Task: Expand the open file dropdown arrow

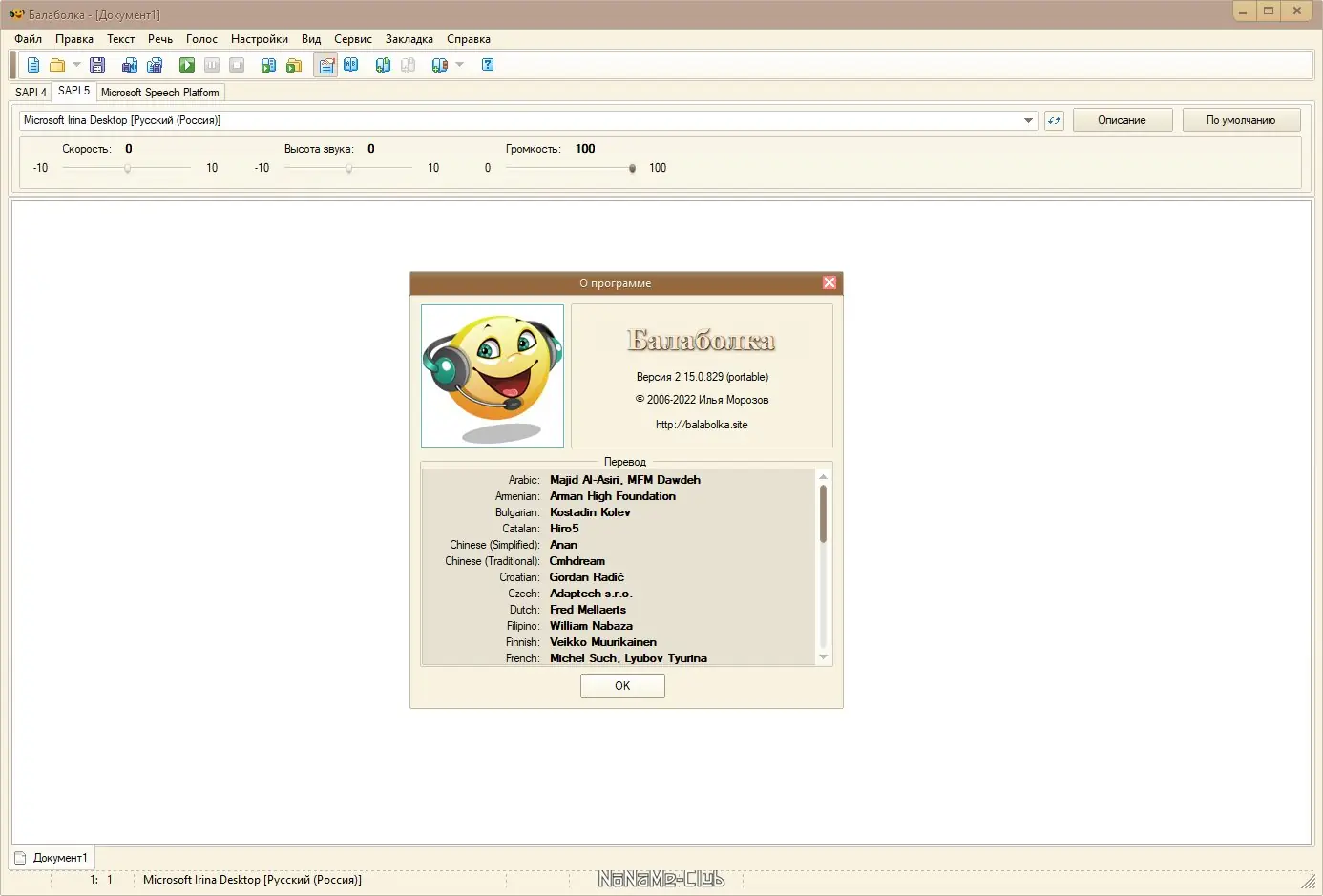Action: (76, 65)
